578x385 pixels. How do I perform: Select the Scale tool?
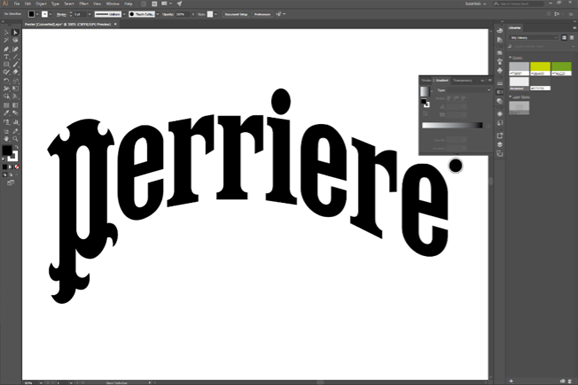[x=15, y=81]
